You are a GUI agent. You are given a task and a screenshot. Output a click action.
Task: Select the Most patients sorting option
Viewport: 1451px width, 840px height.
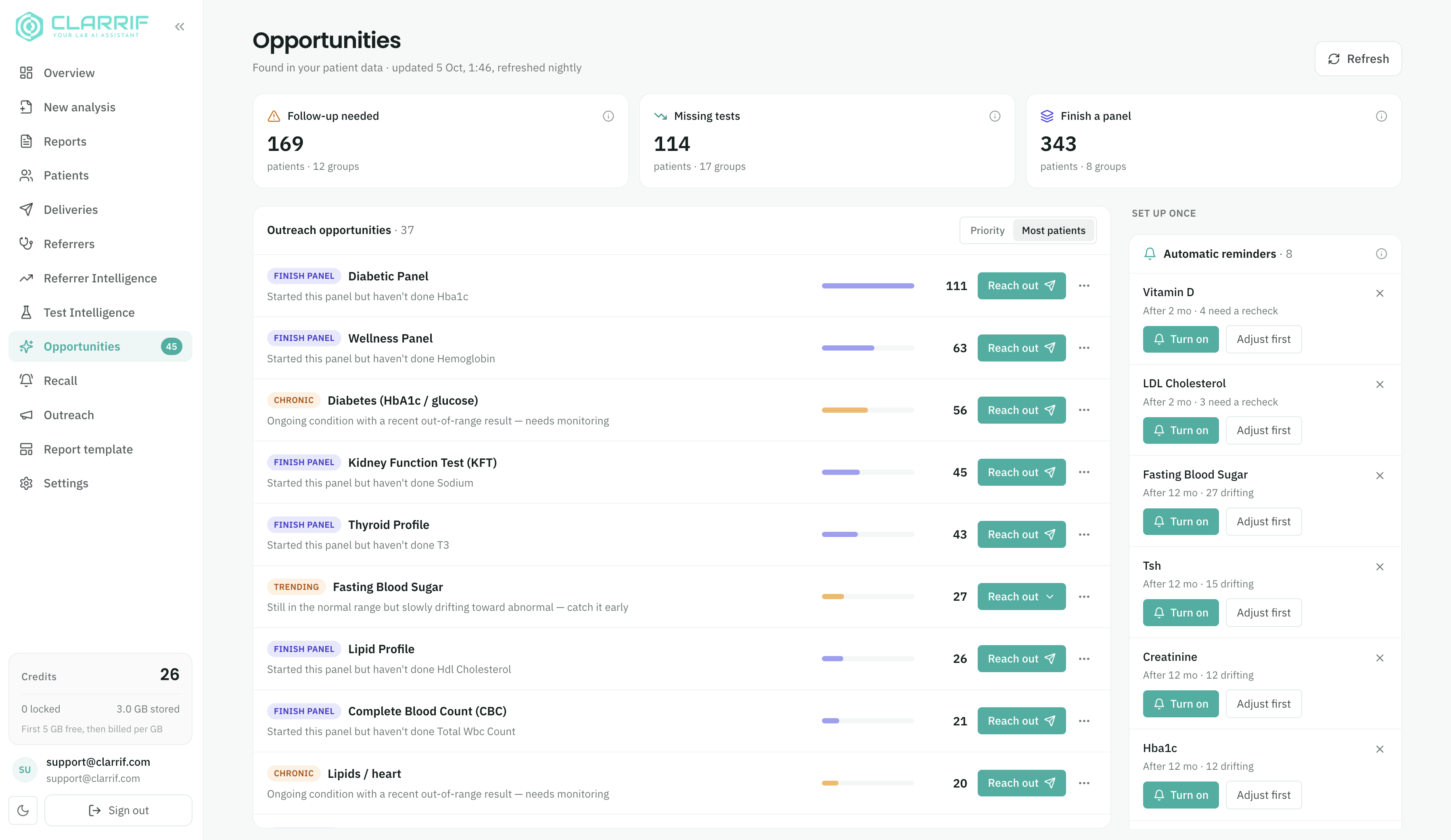point(1053,230)
